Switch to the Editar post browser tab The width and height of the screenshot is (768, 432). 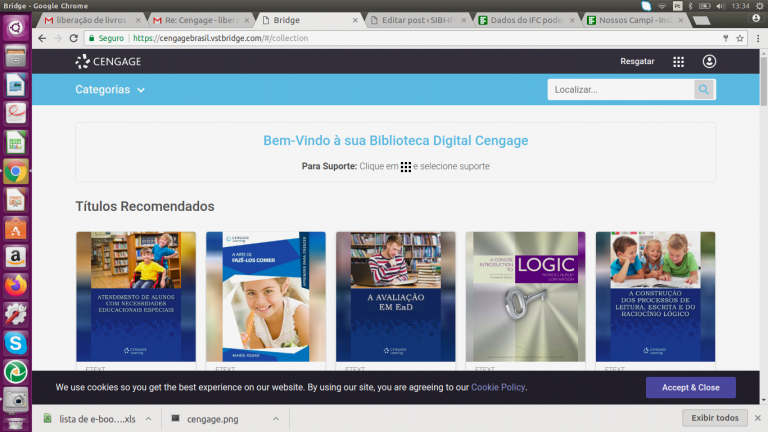tap(414, 19)
